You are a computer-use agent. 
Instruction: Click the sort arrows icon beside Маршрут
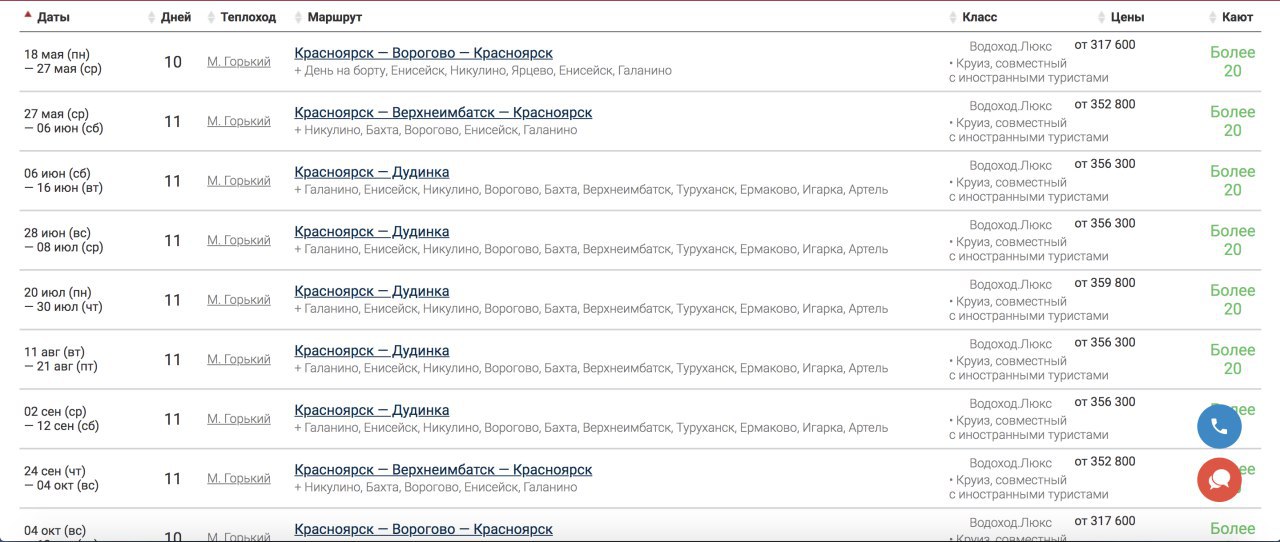pos(298,17)
